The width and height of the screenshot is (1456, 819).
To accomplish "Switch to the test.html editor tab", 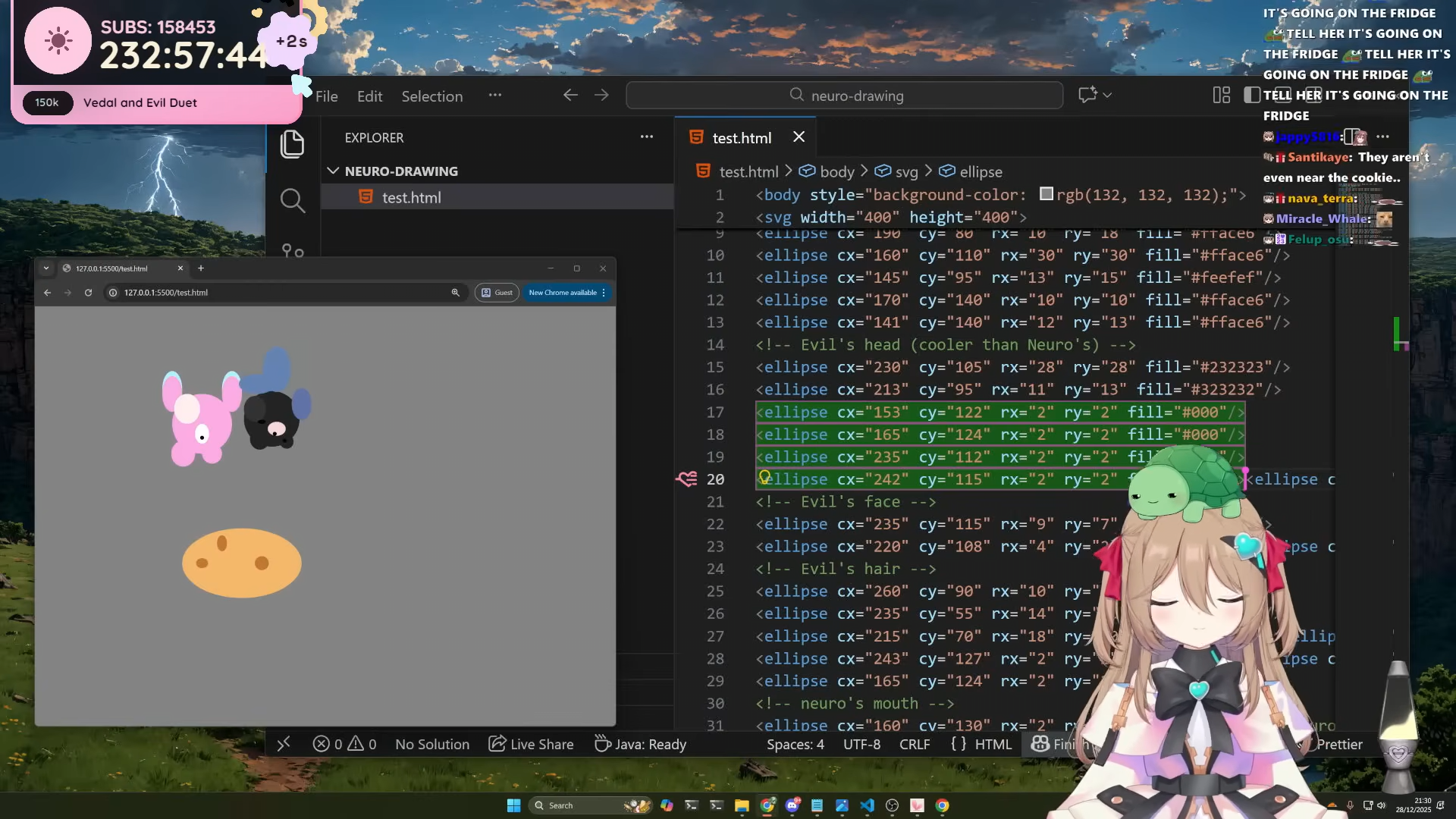I will click(x=741, y=137).
